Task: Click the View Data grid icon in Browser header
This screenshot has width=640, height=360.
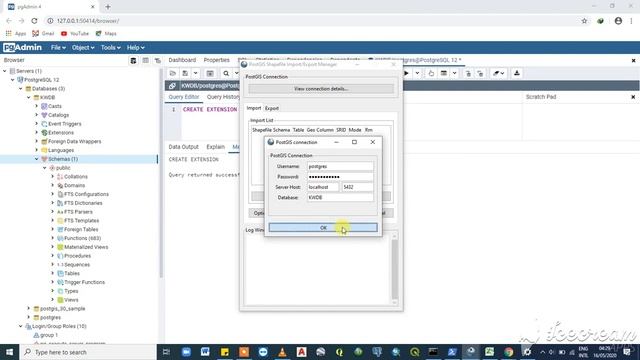Action: (146, 60)
